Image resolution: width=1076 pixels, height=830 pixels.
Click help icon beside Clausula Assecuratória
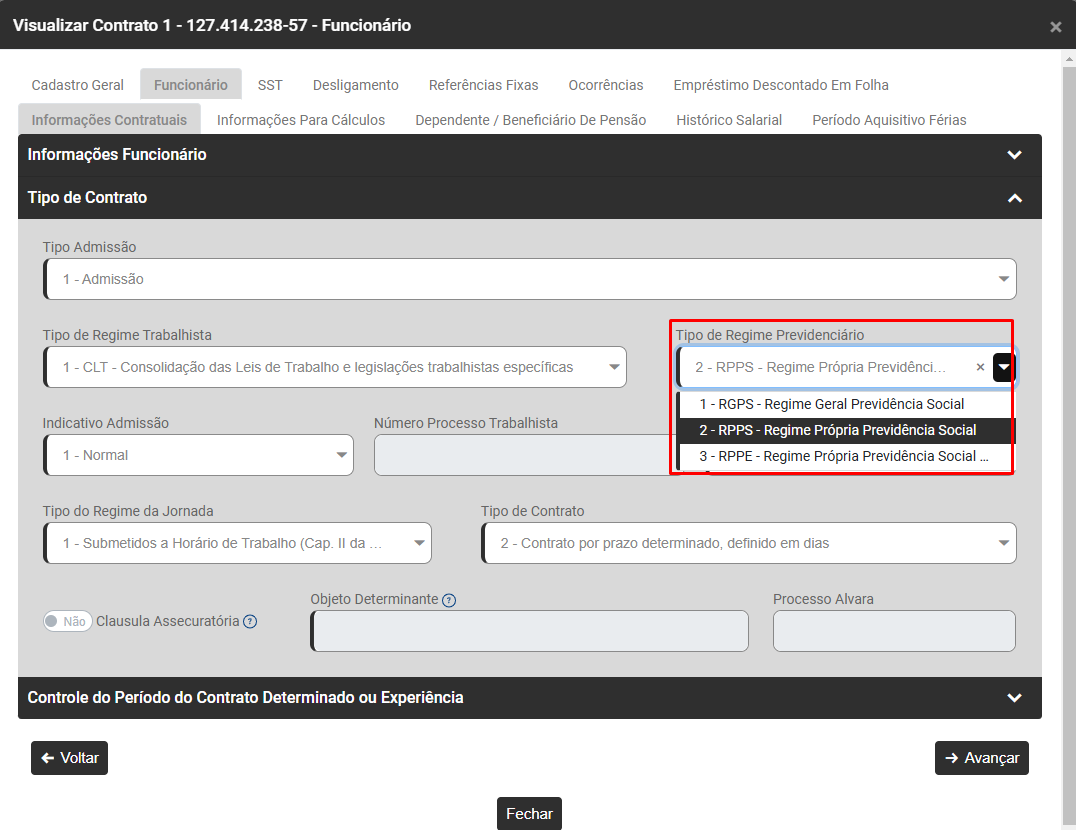(x=250, y=621)
